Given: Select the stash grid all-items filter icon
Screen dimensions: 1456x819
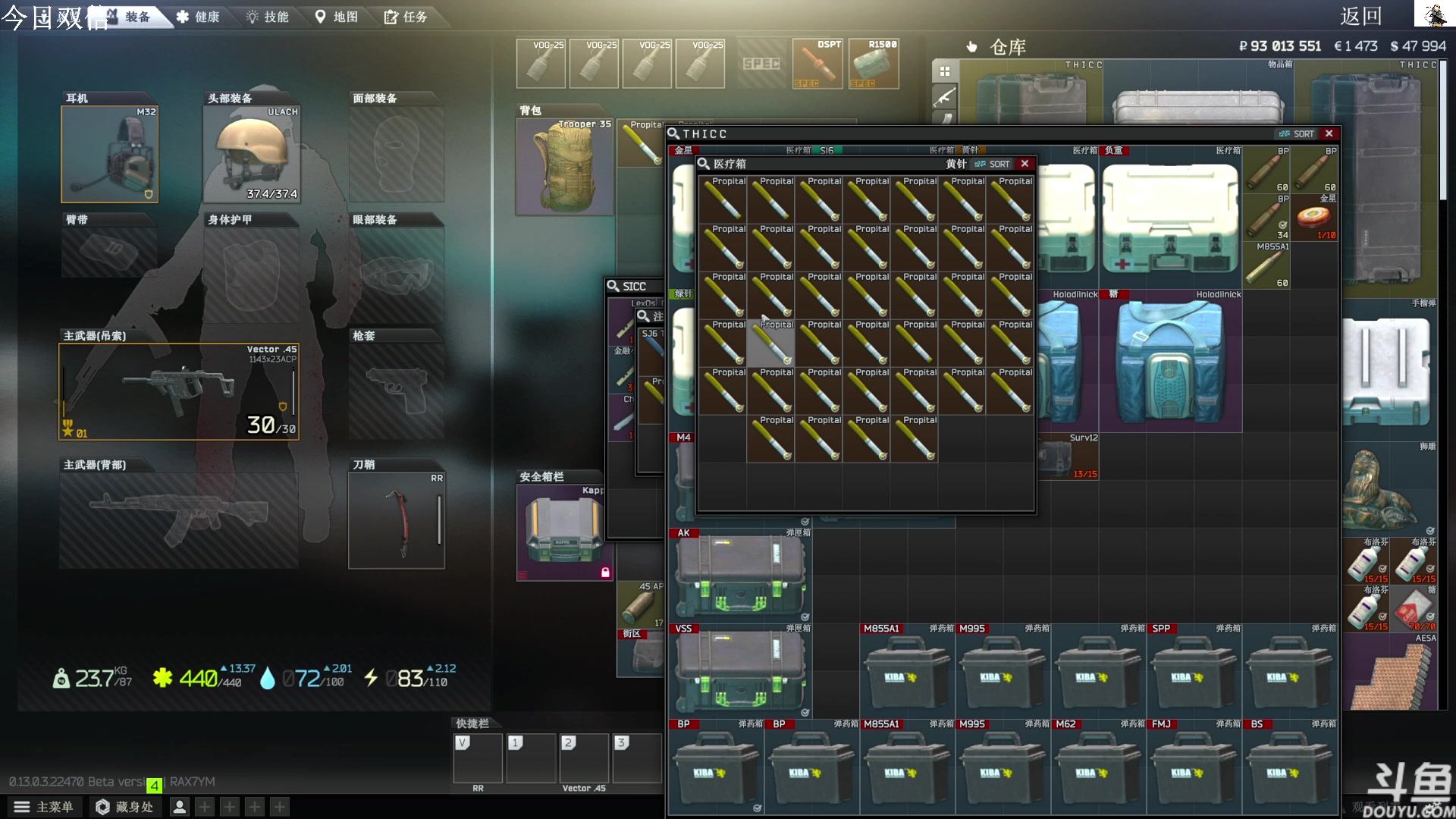Looking at the screenshot, I should [945, 71].
